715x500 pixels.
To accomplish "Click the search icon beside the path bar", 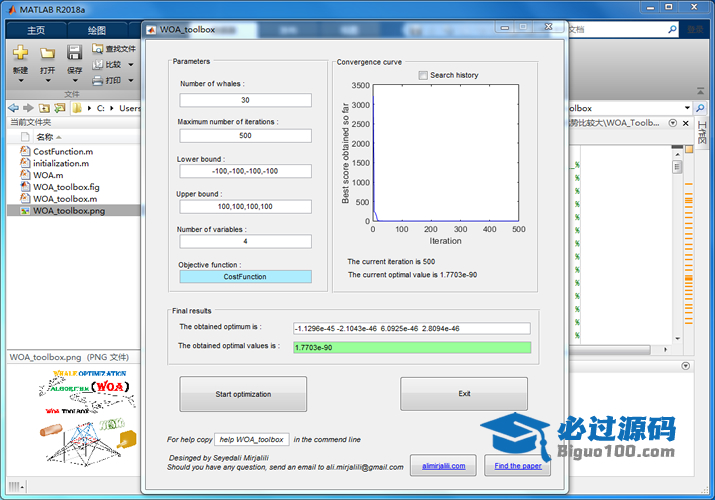I will point(702,108).
